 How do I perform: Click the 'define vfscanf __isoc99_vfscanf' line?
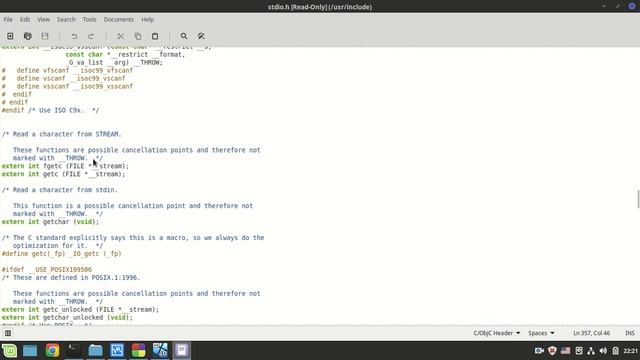coord(67,71)
